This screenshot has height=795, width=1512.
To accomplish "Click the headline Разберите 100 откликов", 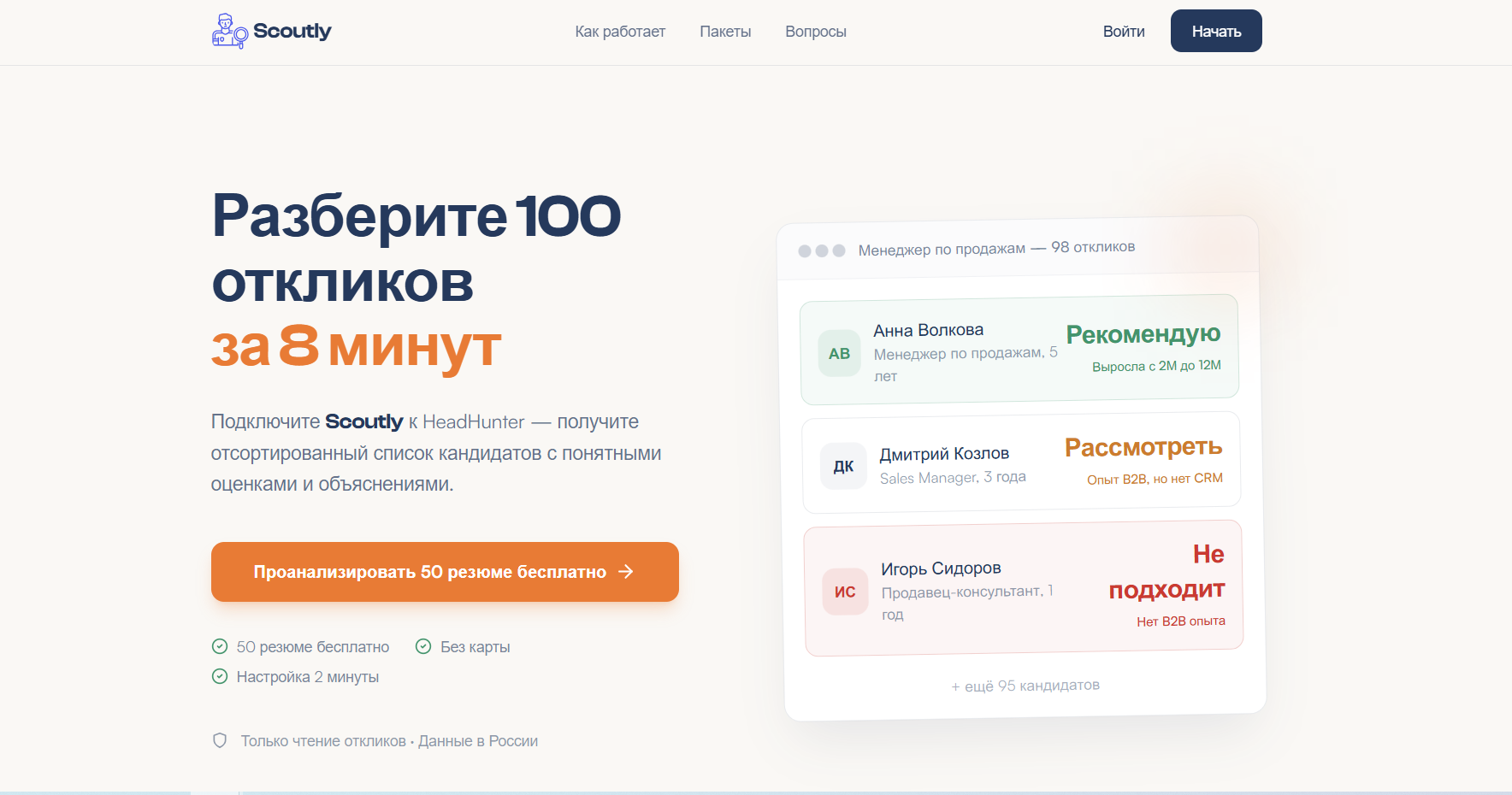I will click(416, 249).
